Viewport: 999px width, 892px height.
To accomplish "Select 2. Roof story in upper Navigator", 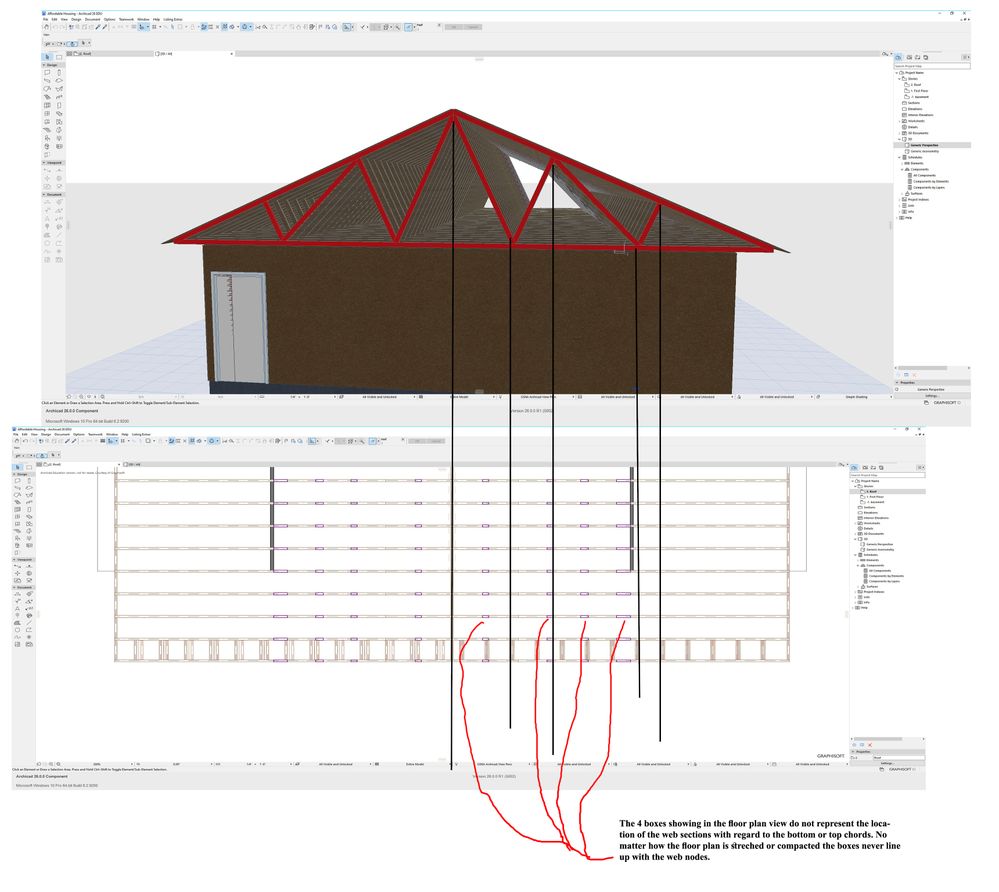I will 916,85.
